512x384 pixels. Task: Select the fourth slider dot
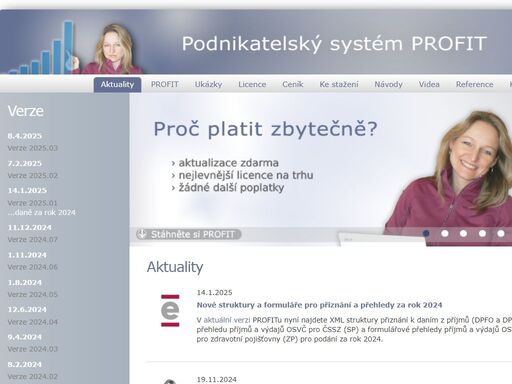[482, 234]
